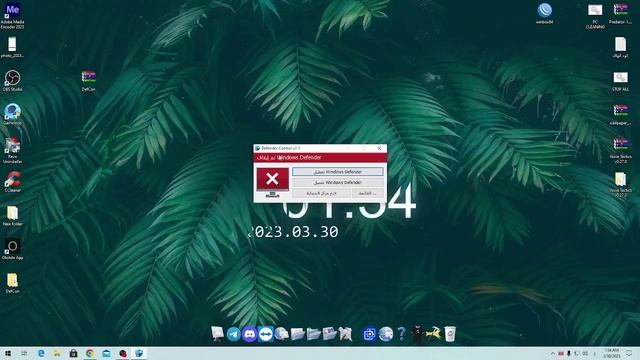The width and height of the screenshot is (640, 360).
Task: Close the Defender Control window
Action: [x=379, y=148]
